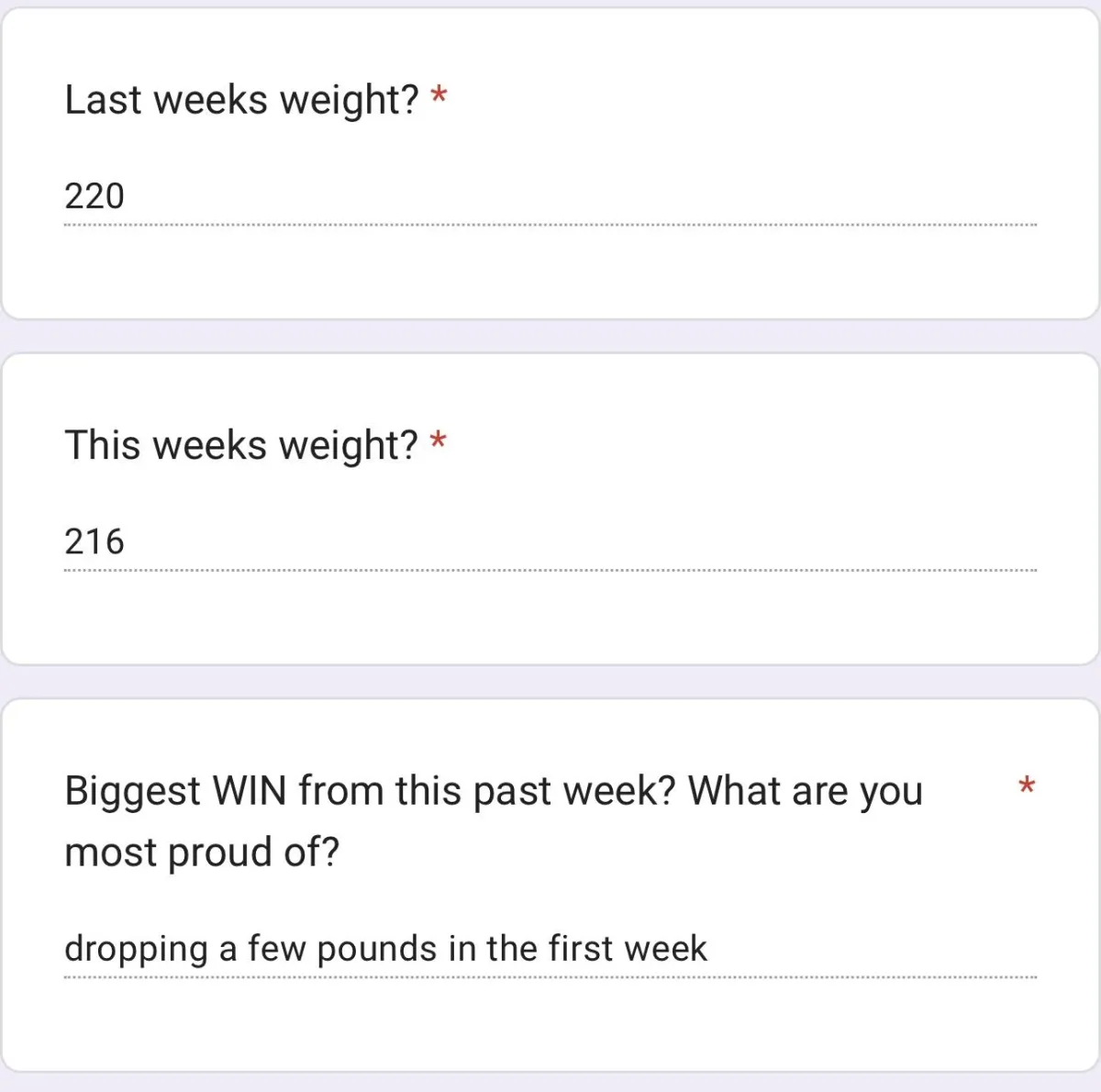Click empty space below the 216 field
Viewport: 1101px width, 1092px height.
click(x=550, y=617)
